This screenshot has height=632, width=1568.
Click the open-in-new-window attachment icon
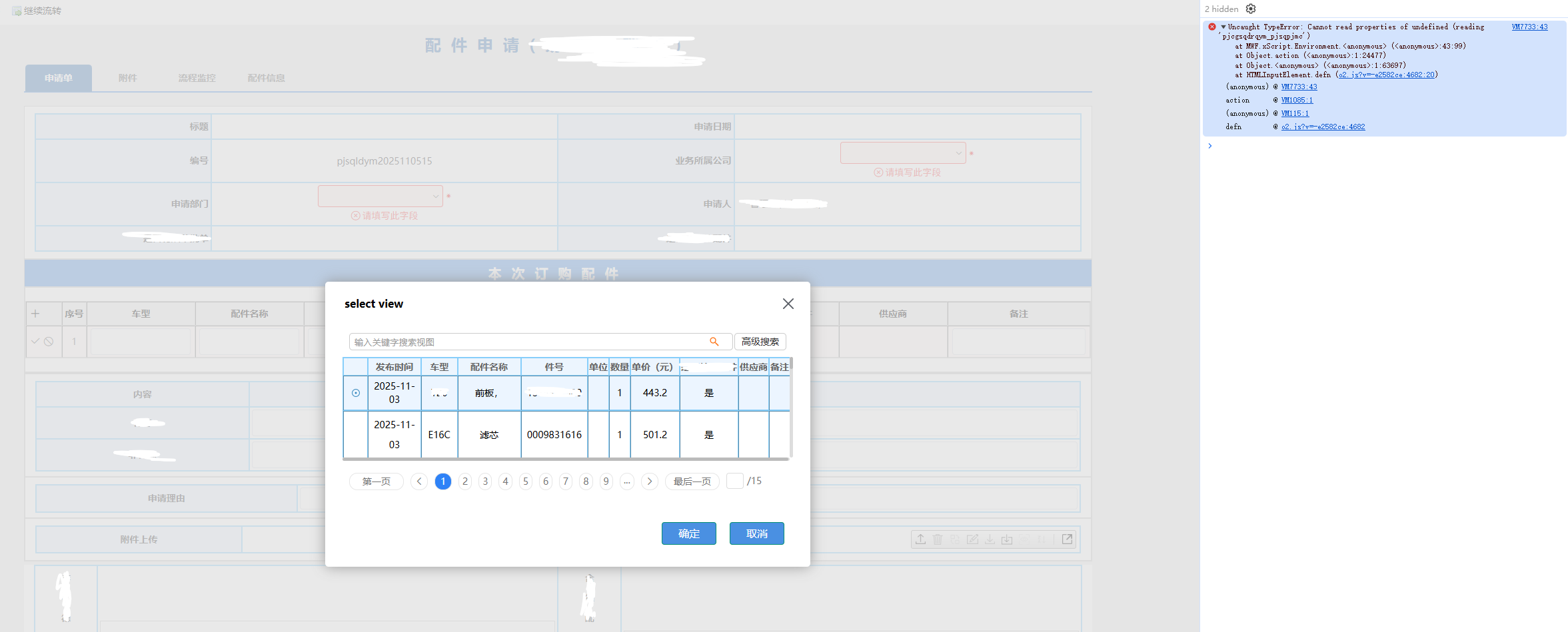pyautogui.click(x=1067, y=539)
